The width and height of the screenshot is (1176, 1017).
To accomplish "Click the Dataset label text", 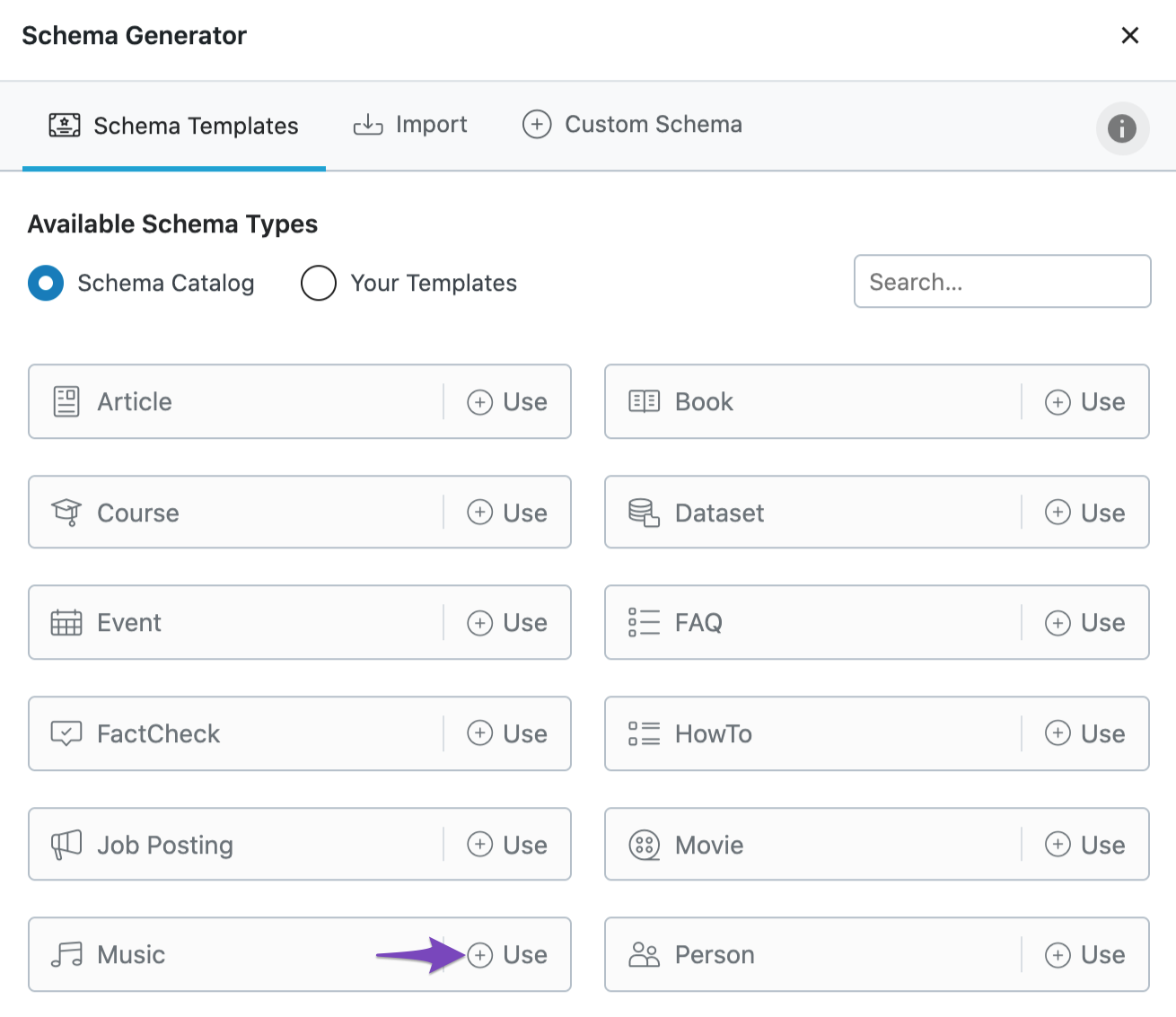I will [719, 513].
